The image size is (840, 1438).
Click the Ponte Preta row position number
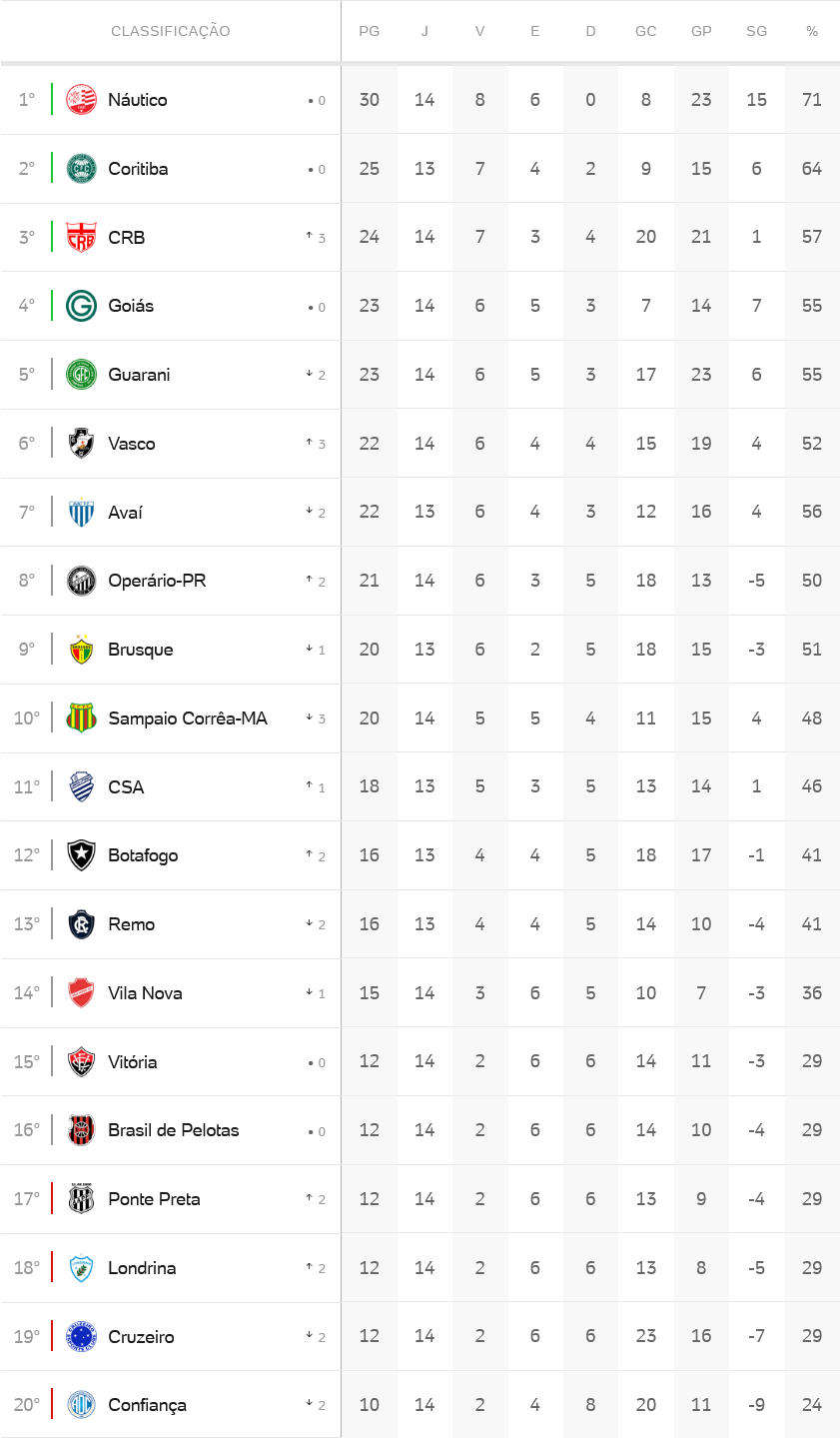pos(27,1199)
